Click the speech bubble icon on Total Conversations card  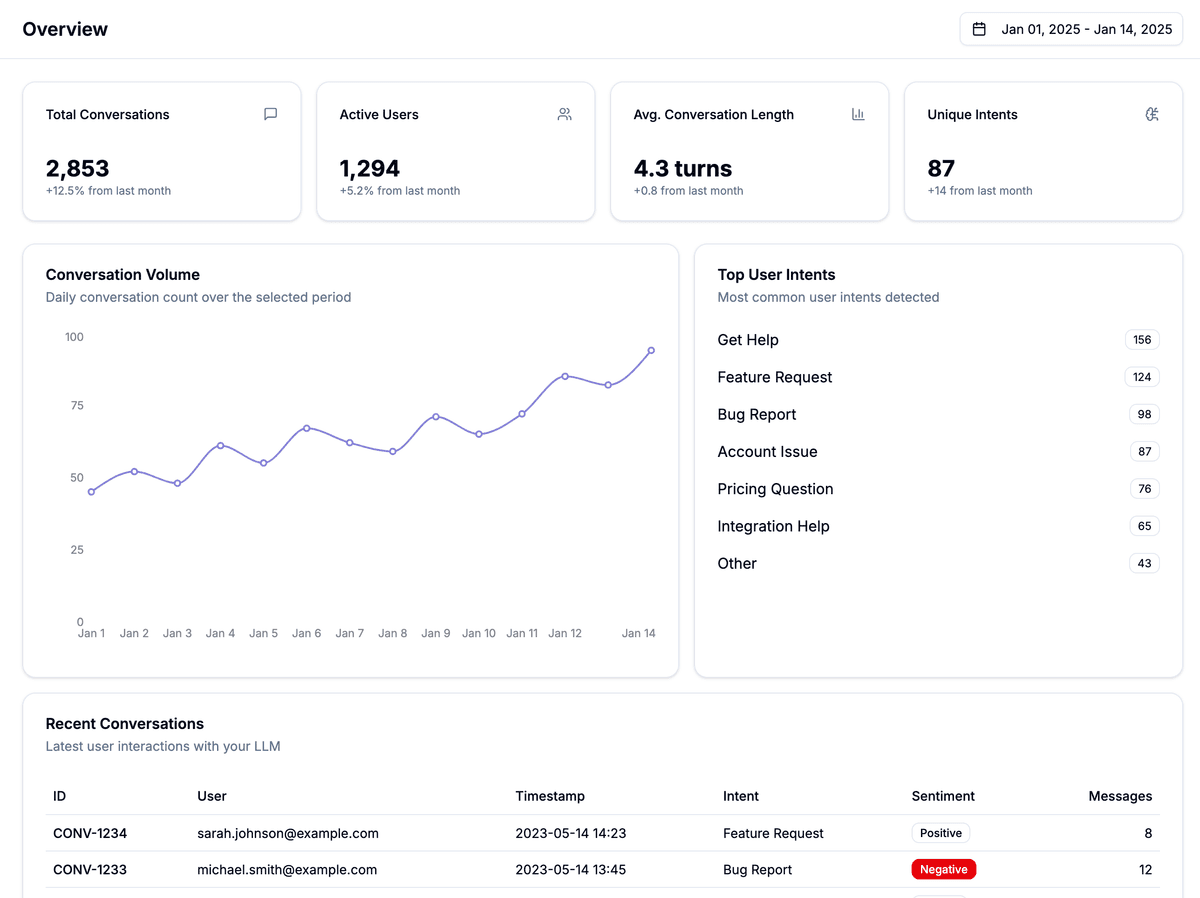tap(270, 114)
